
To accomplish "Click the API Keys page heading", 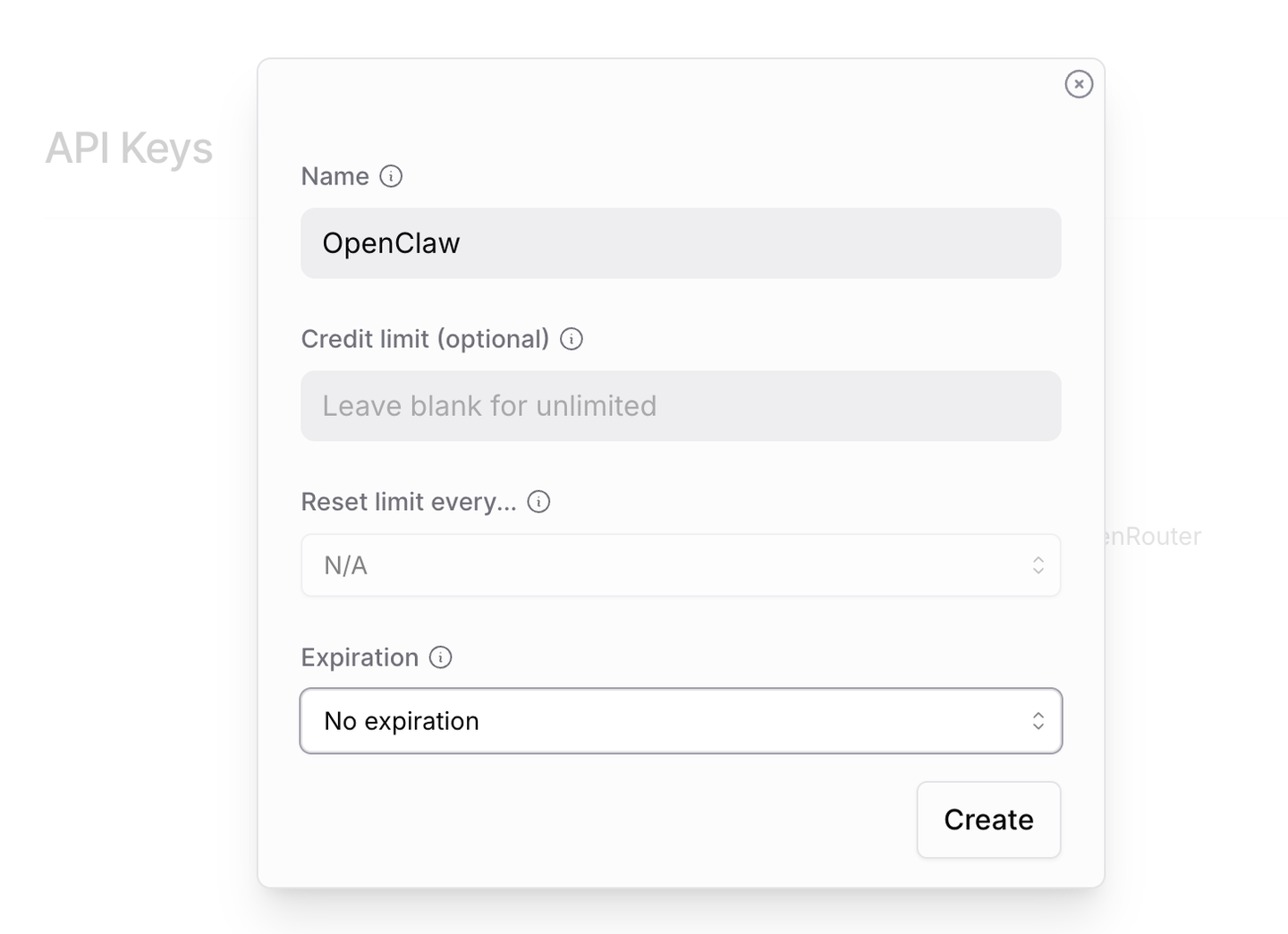I will [129, 149].
